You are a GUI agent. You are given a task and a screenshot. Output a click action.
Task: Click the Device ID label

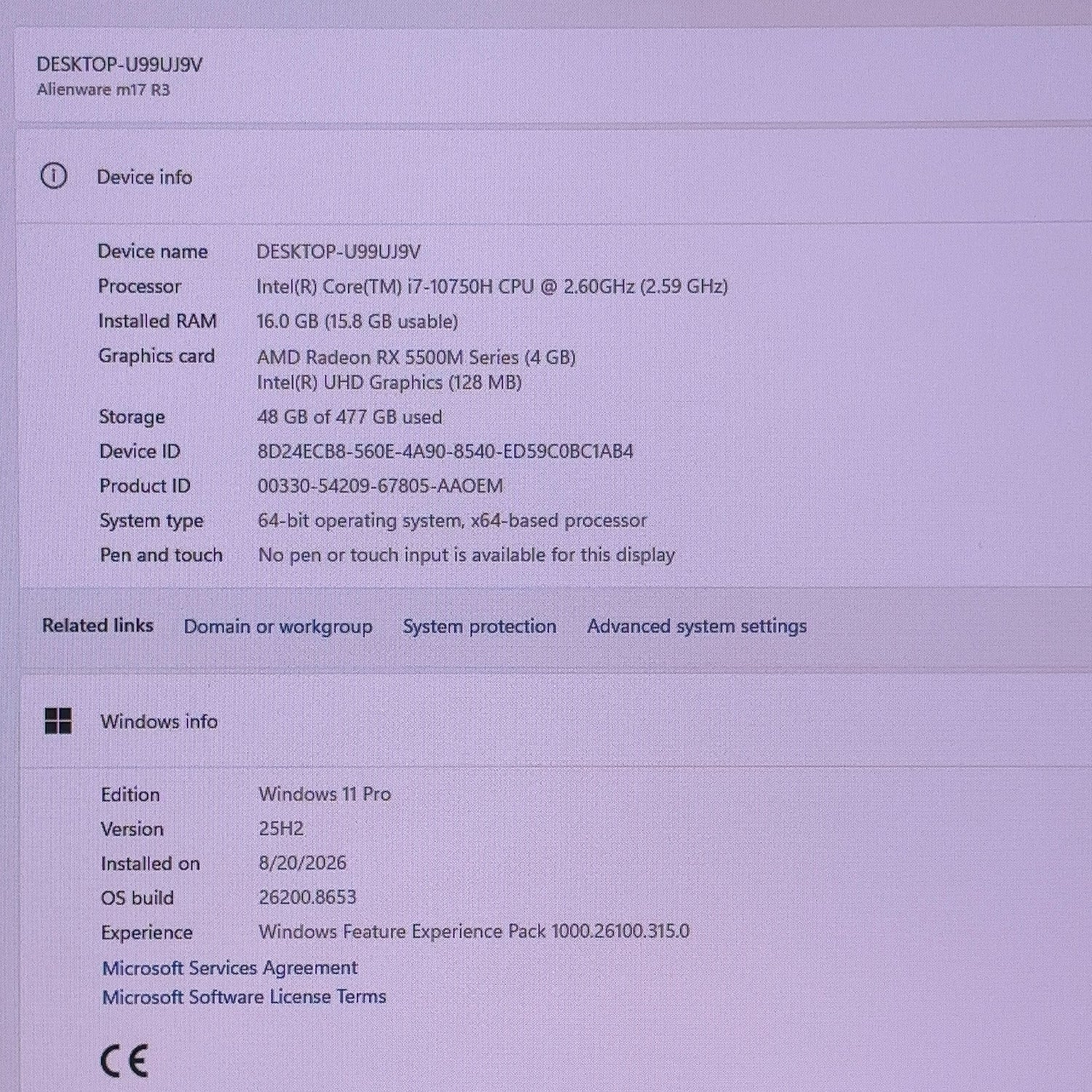coord(140,451)
